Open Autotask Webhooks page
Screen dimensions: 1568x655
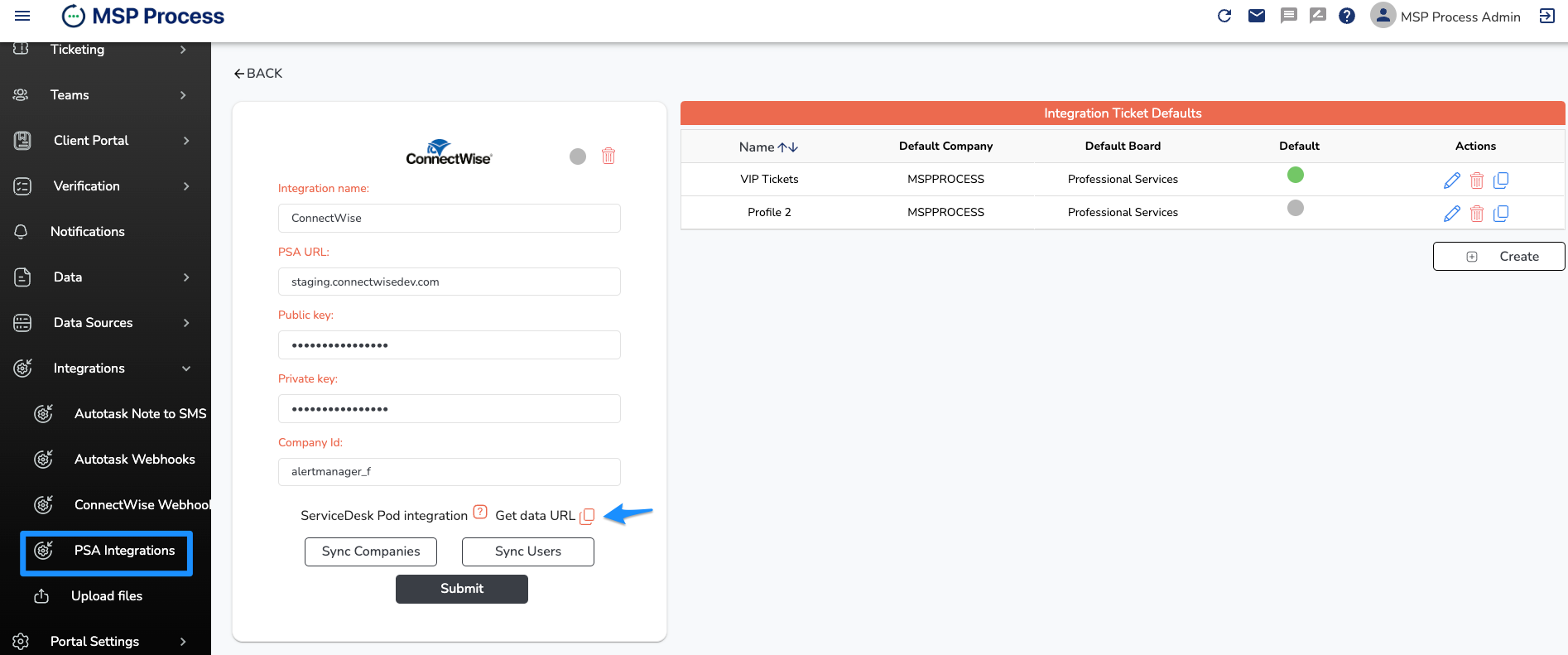tap(135, 460)
